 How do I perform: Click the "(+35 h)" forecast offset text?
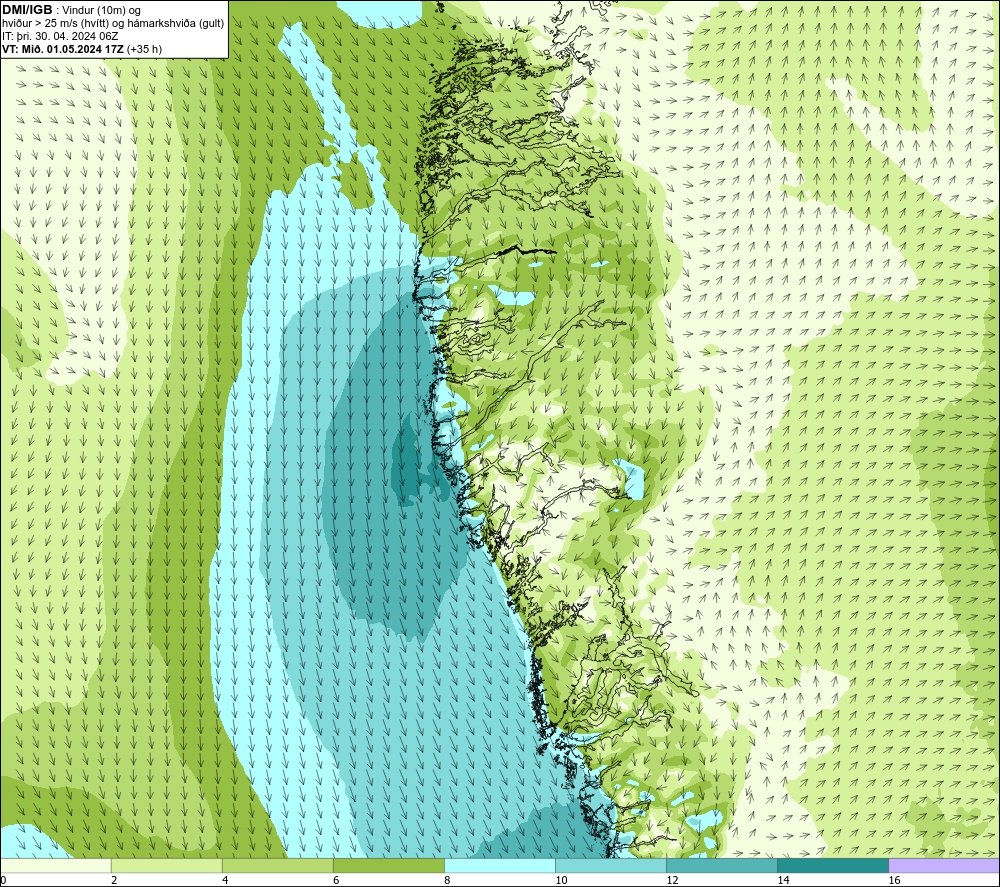point(144,49)
